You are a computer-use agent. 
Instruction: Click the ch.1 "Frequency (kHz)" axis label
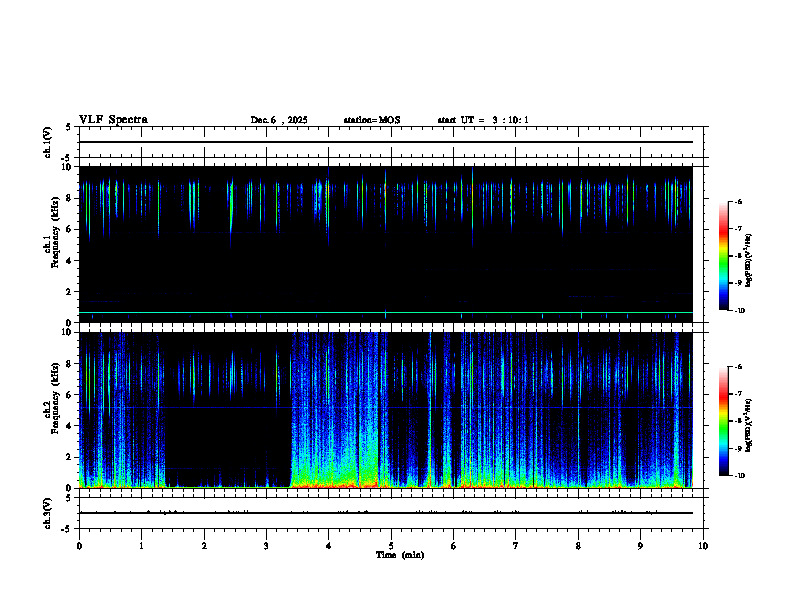55,232
